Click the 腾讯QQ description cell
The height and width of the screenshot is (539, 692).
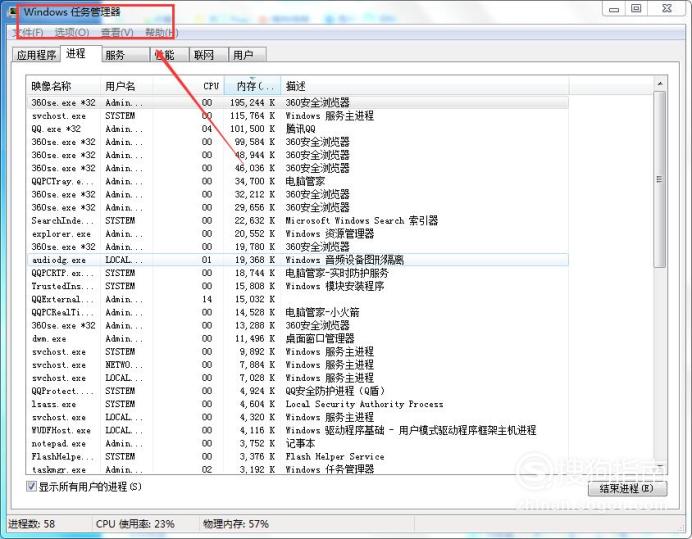point(301,129)
